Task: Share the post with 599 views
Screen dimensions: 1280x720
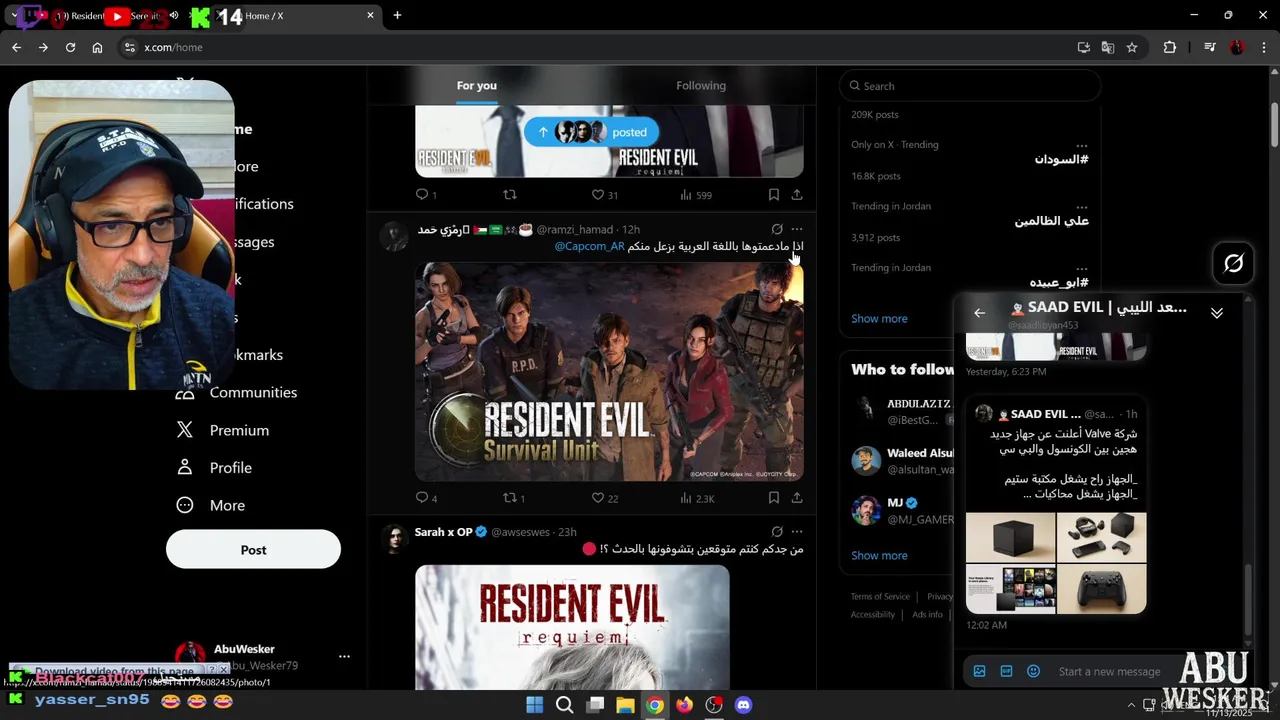Action: click(x=797, y=195)
